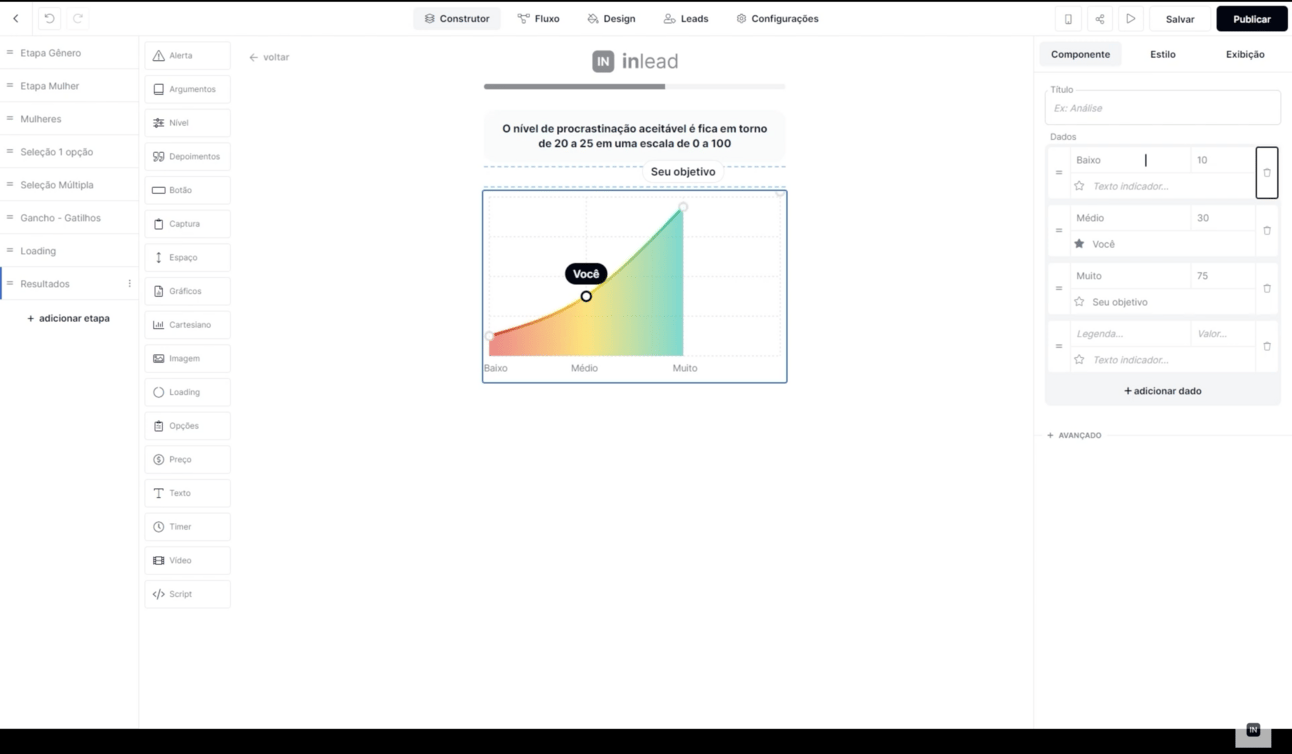Add the Nível component
The width and height of the screenshot is (1292, 754).
(187, 123)
